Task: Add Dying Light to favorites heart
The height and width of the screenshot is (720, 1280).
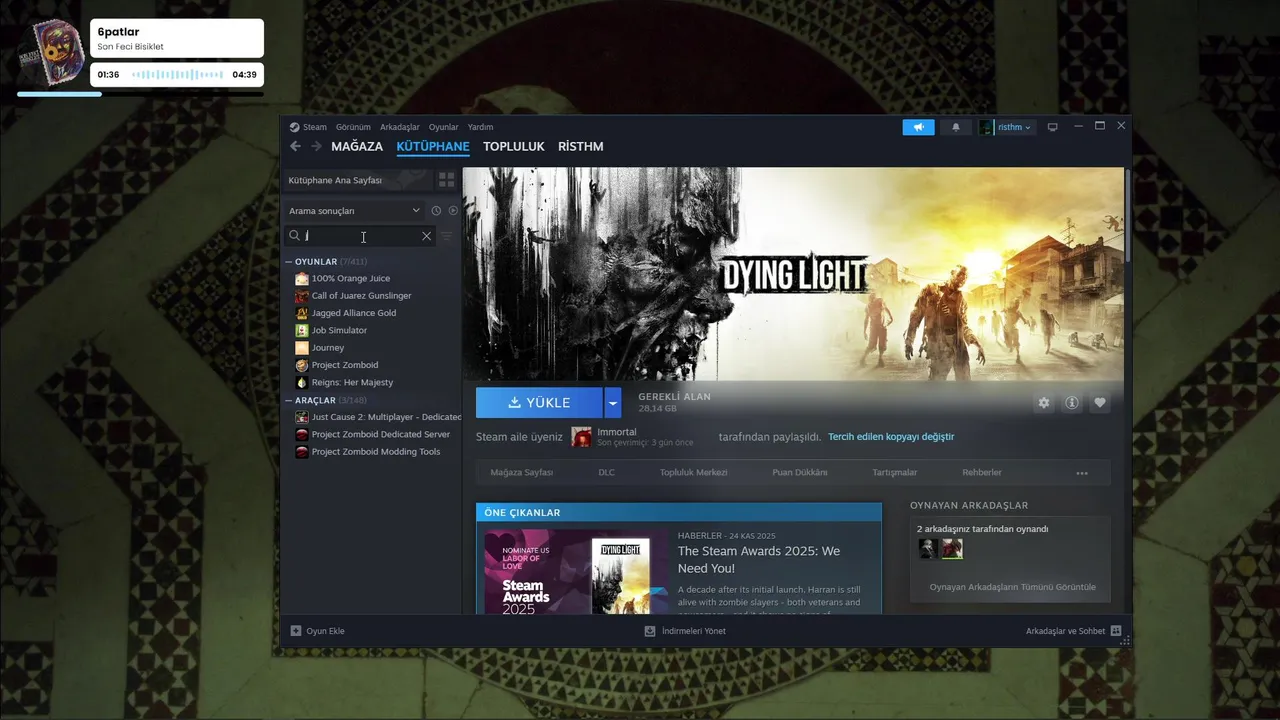Action: tap(1100, 402)
